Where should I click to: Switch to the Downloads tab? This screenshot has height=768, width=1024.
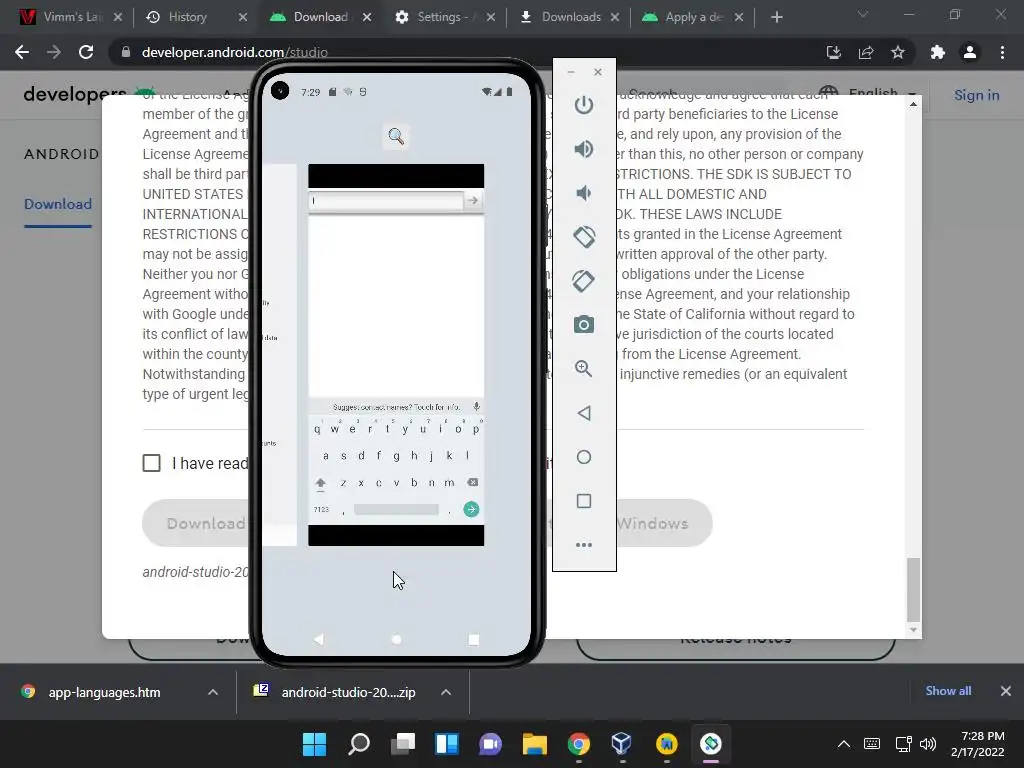571,17
